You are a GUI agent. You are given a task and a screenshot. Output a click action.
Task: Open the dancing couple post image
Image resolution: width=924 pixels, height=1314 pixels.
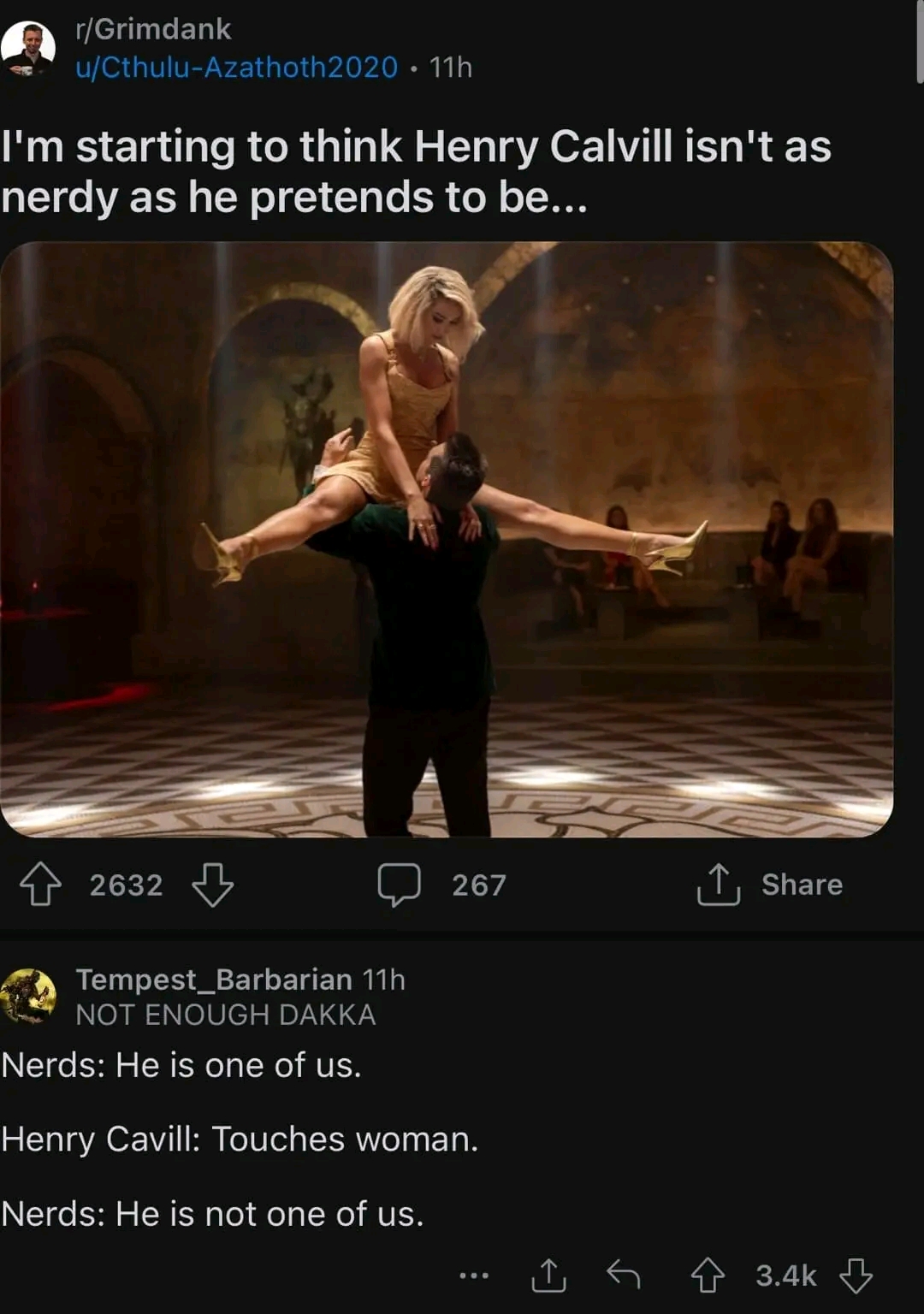[x=447, y=539]
